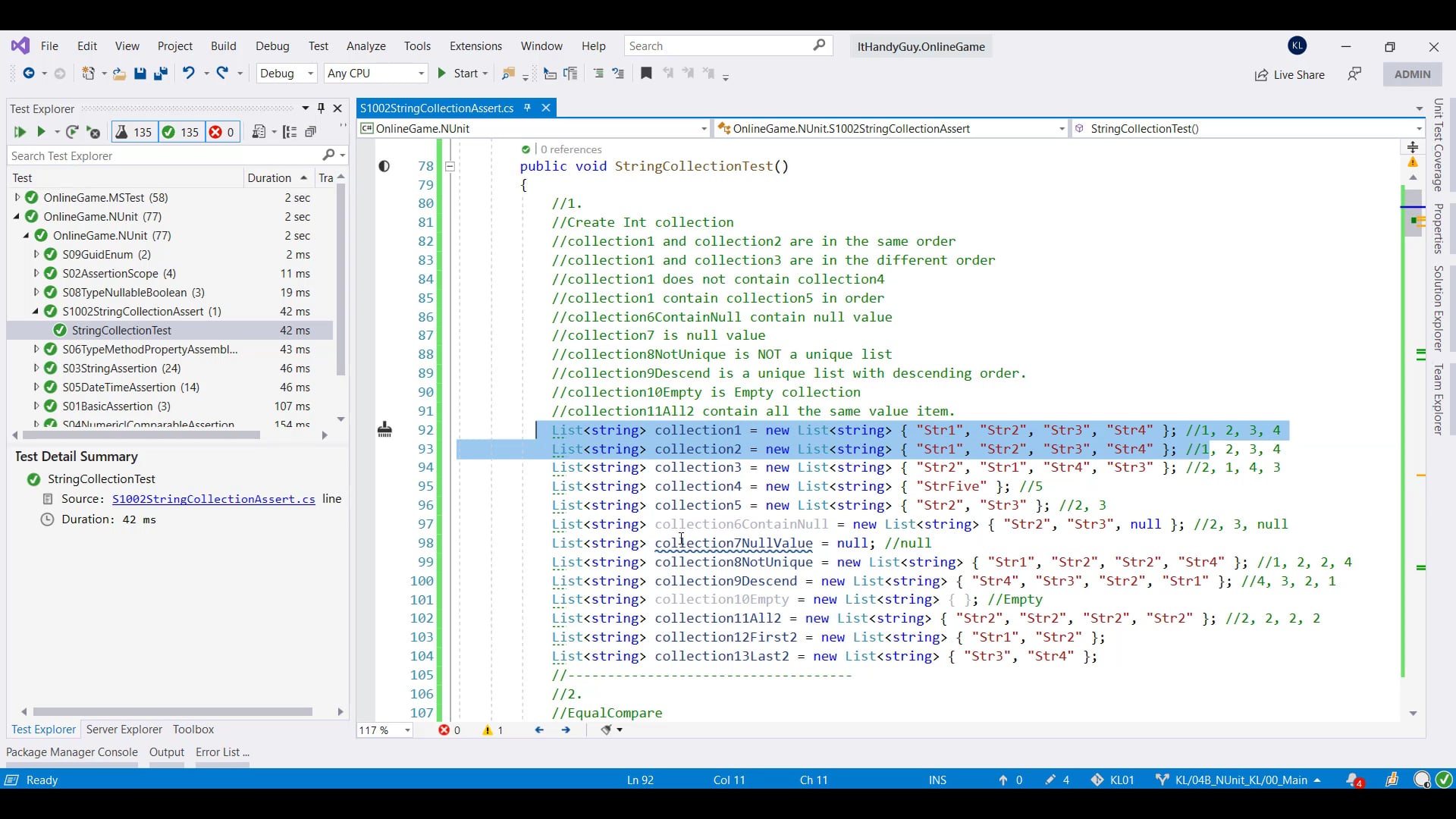Click the Save All toolbar icon
Image resolution: width=1456 pixels, height=819 pixels.
161,74
